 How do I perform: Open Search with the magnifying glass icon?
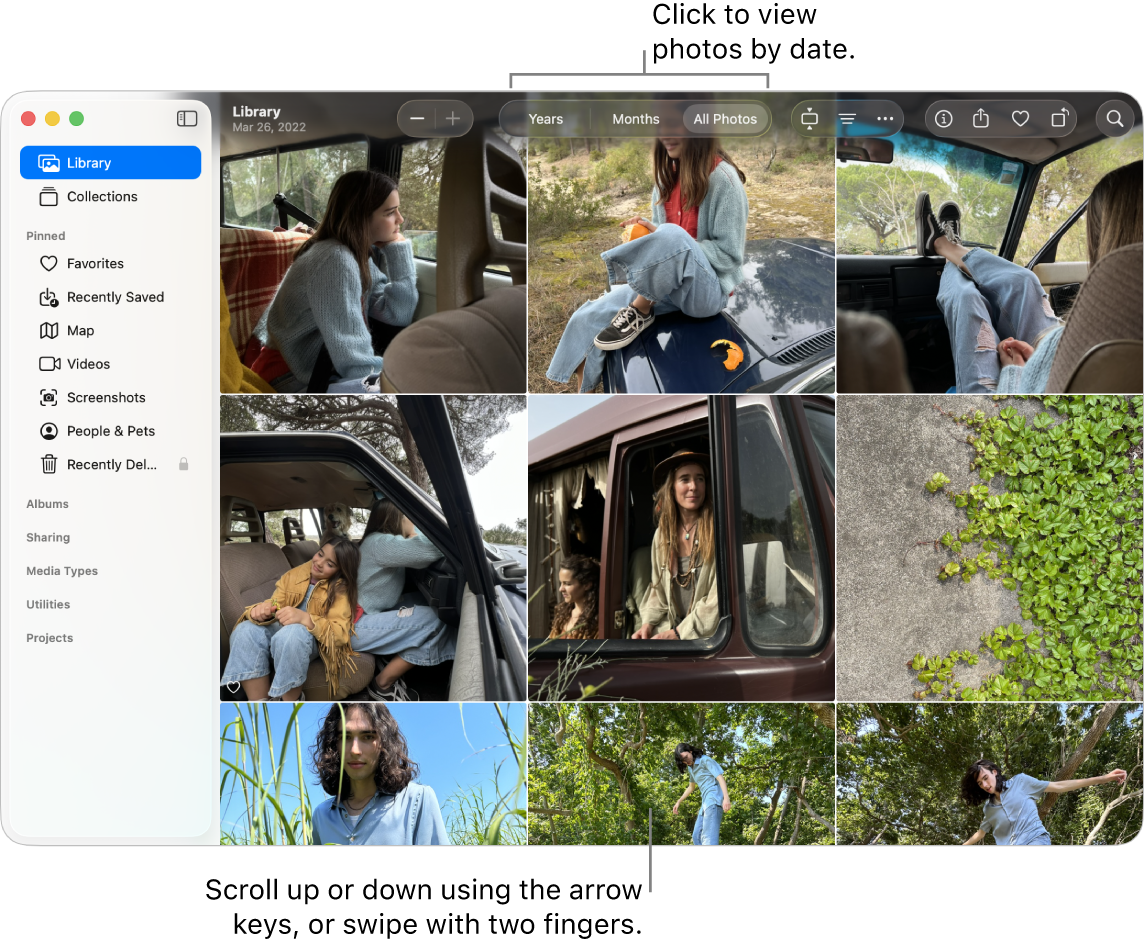coord(1114,118)
